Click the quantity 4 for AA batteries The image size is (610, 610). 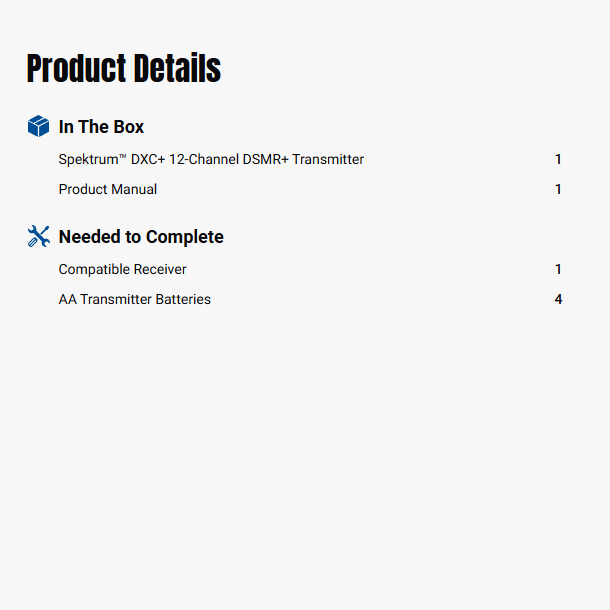click(x=558, y=299)
